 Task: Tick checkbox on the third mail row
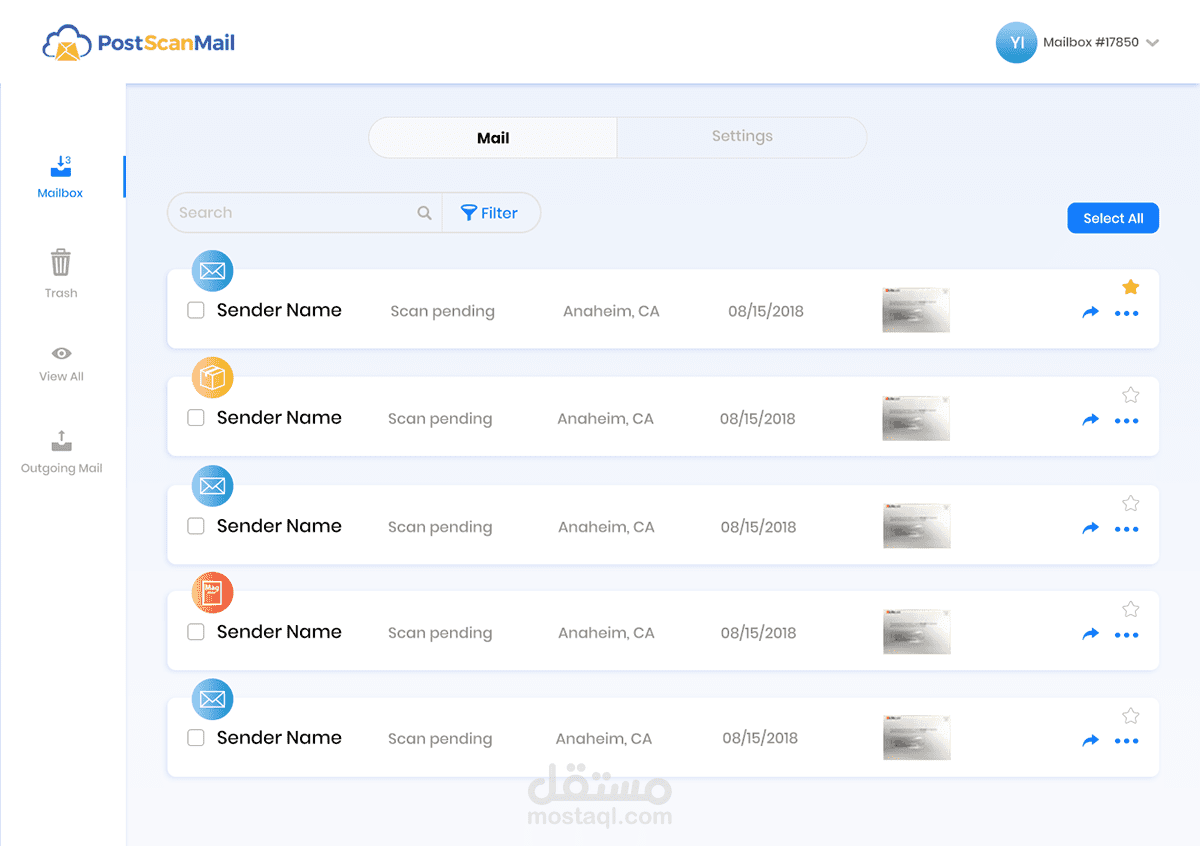(196, 526)
